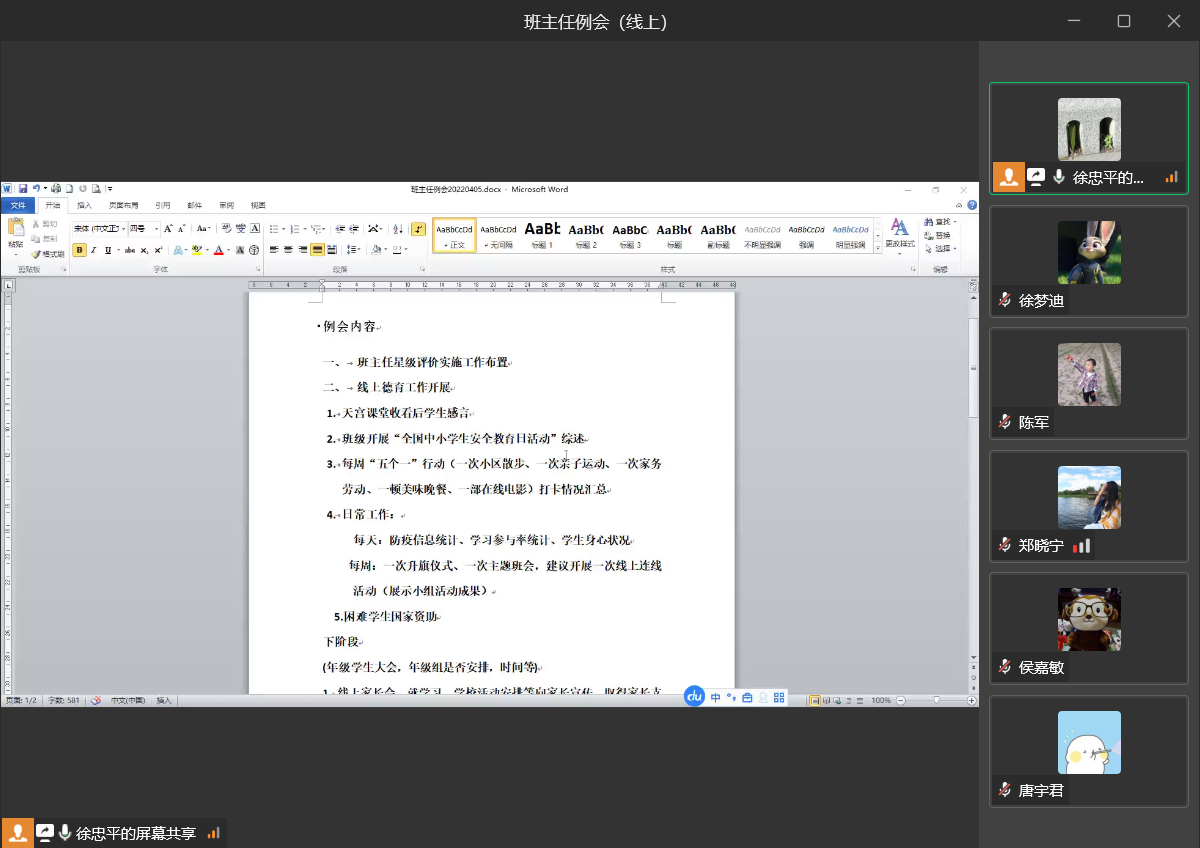Click the spell check icon in Word status bar

[96, 700]
